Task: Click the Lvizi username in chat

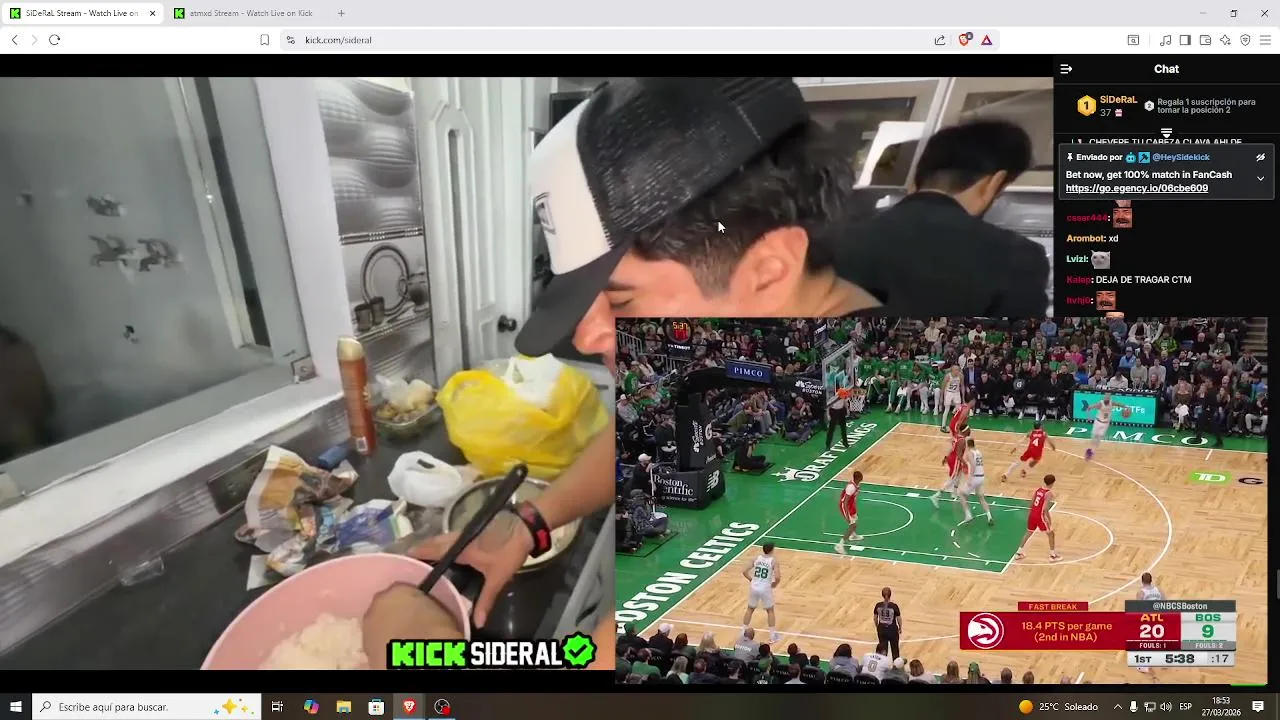Action: coord(1076,259)
